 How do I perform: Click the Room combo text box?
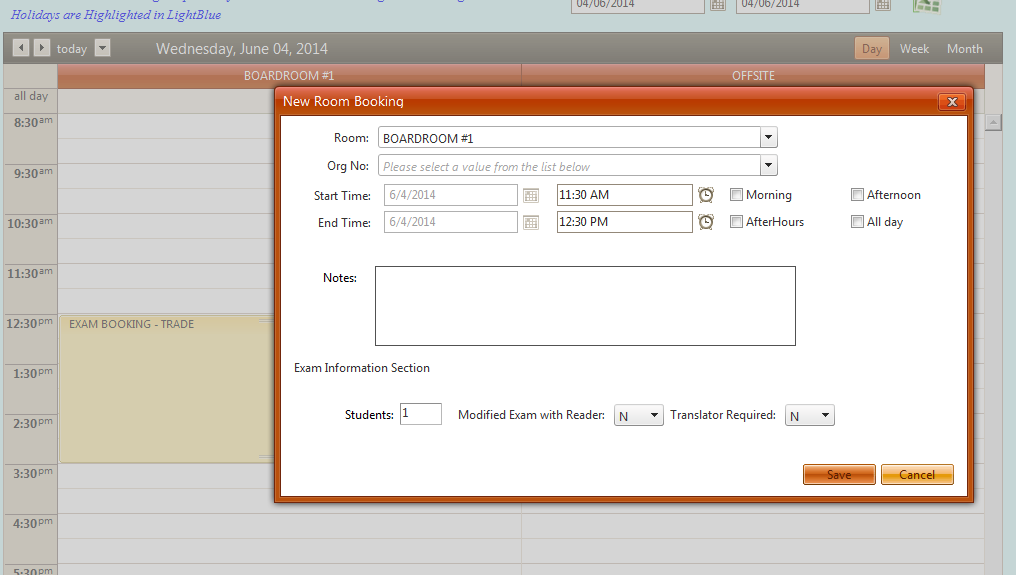(570, 138)
